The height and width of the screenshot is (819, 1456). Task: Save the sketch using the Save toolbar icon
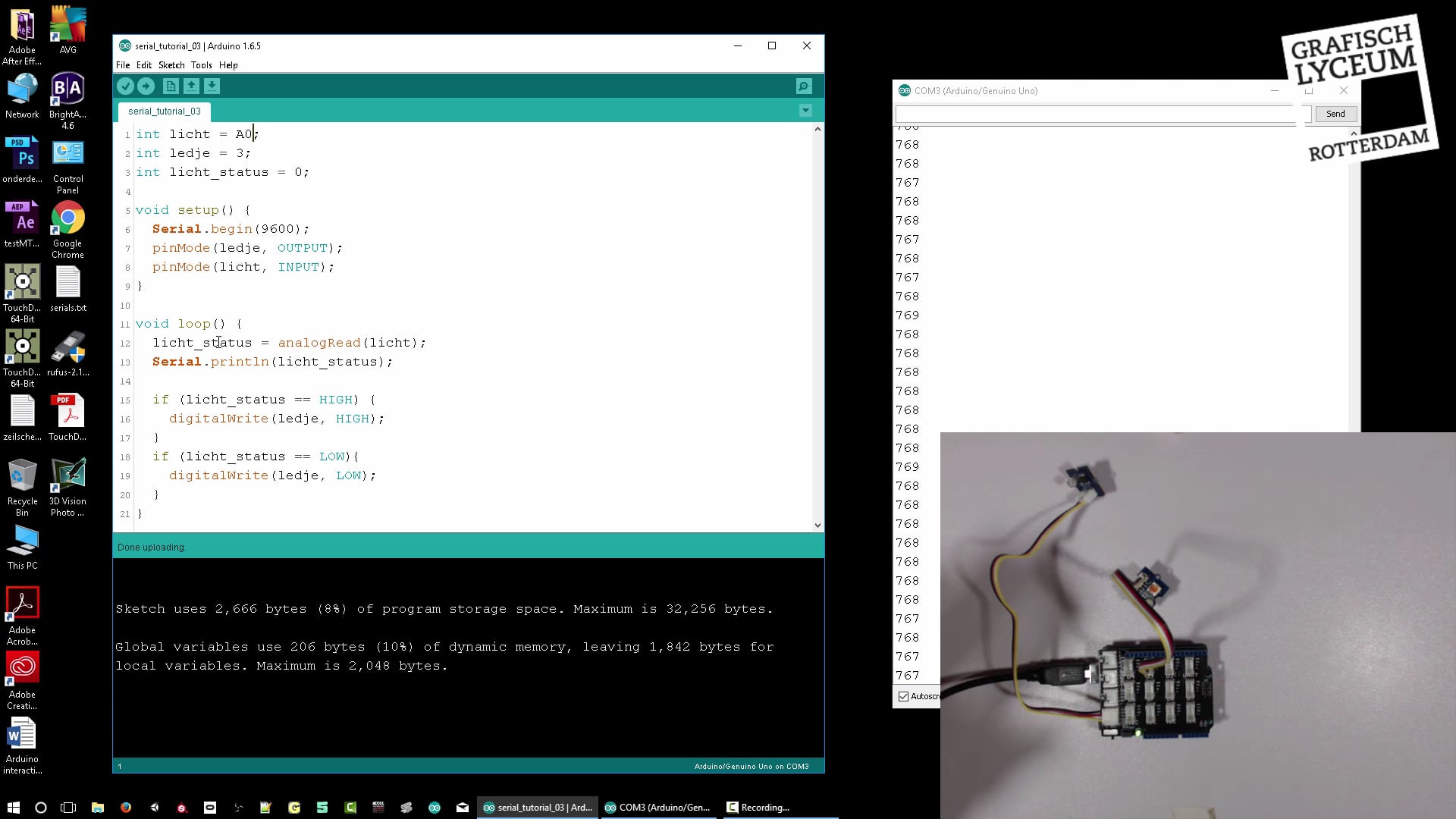click(x=212, y=86)
